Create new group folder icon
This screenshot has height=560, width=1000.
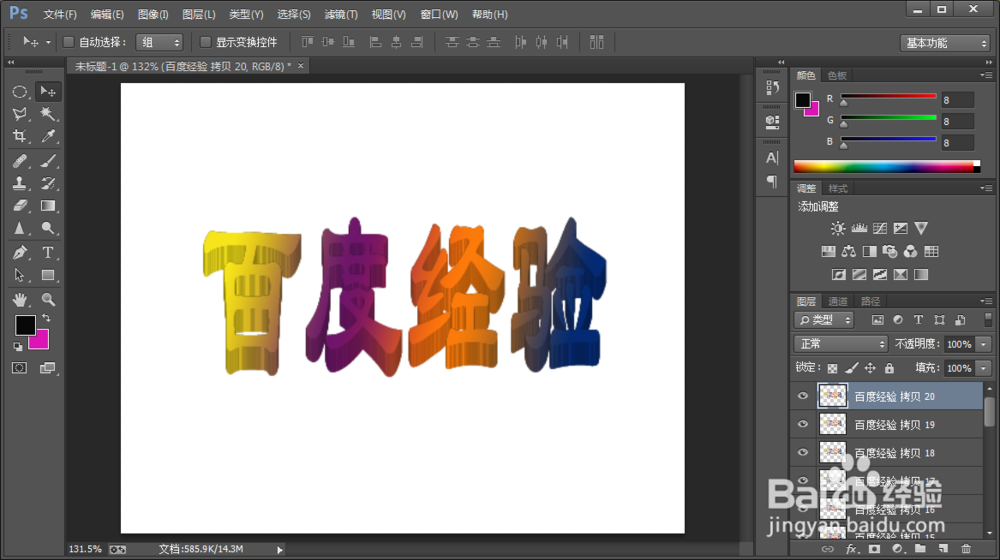point(920,549)
